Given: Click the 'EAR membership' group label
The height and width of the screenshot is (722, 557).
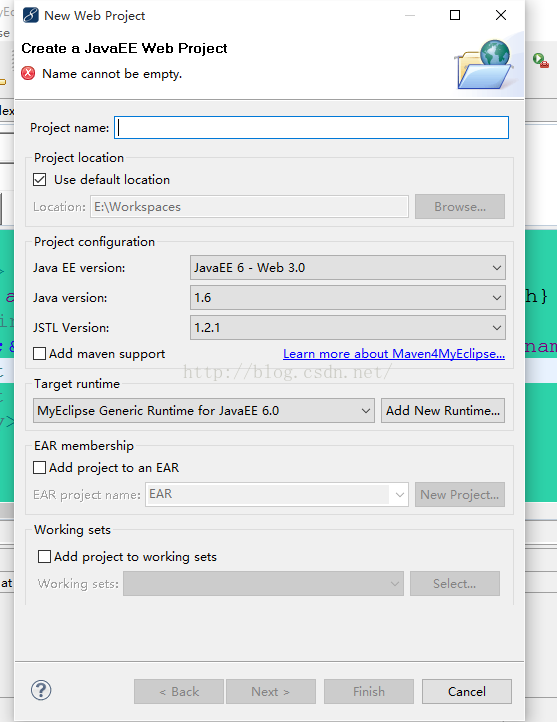Looking at the screenshot, I should click(84, 446).
